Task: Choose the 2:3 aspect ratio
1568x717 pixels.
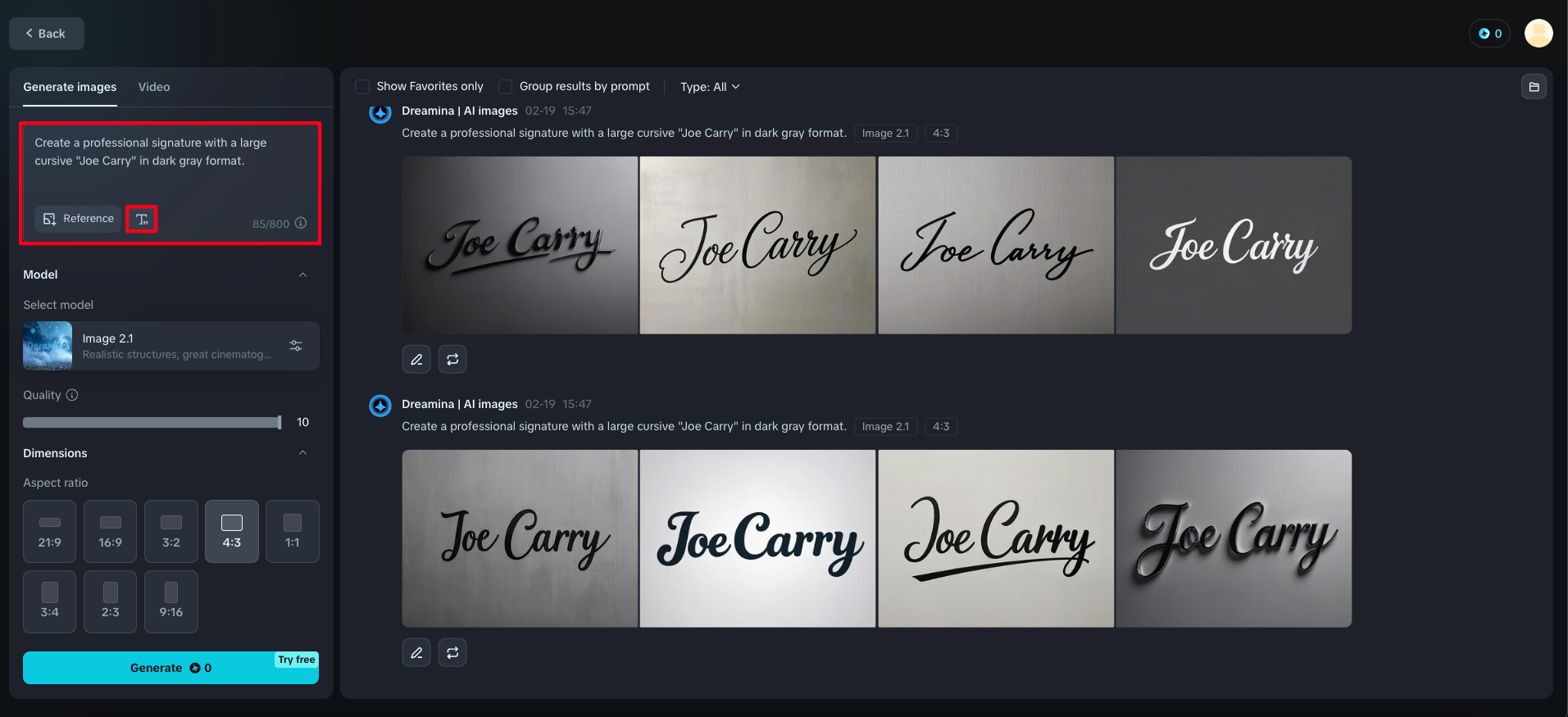Action: [111, 601]
